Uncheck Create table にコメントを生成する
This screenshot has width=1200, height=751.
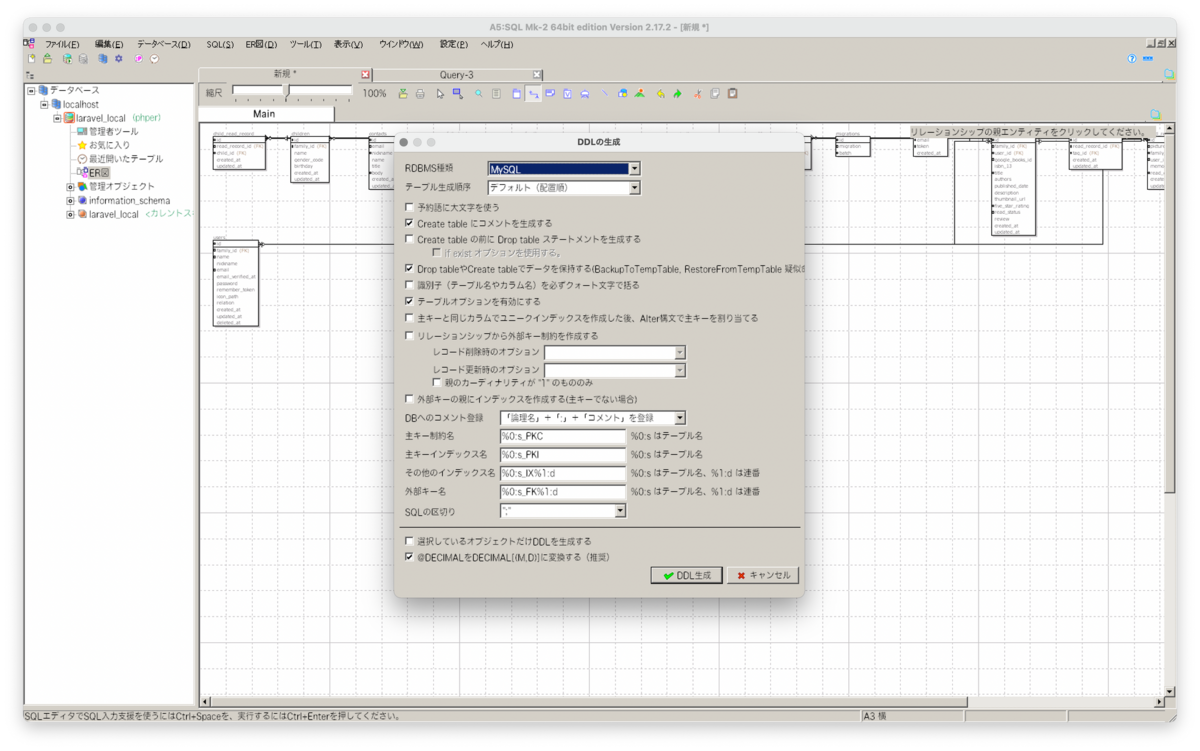coord(409,223)
